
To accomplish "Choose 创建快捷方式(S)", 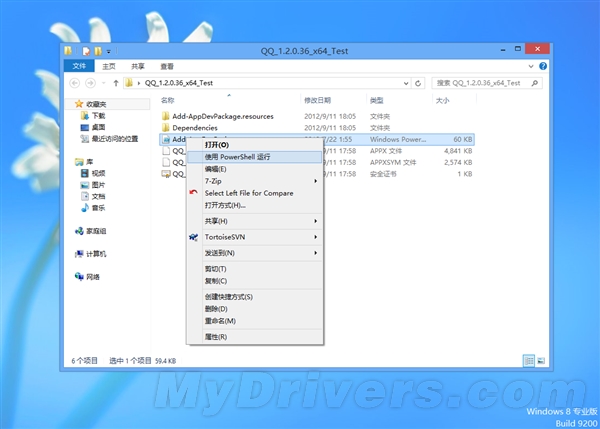I will click(255, 297).
